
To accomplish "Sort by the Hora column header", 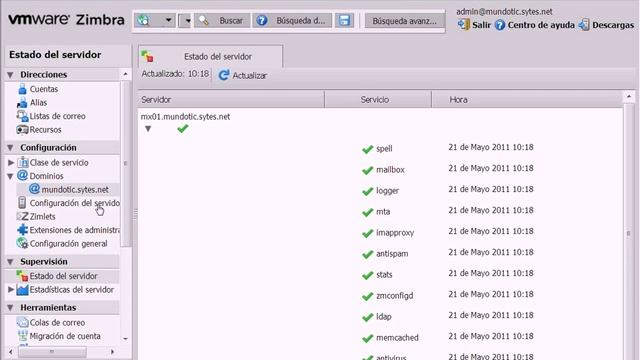I will pos(527,100).
